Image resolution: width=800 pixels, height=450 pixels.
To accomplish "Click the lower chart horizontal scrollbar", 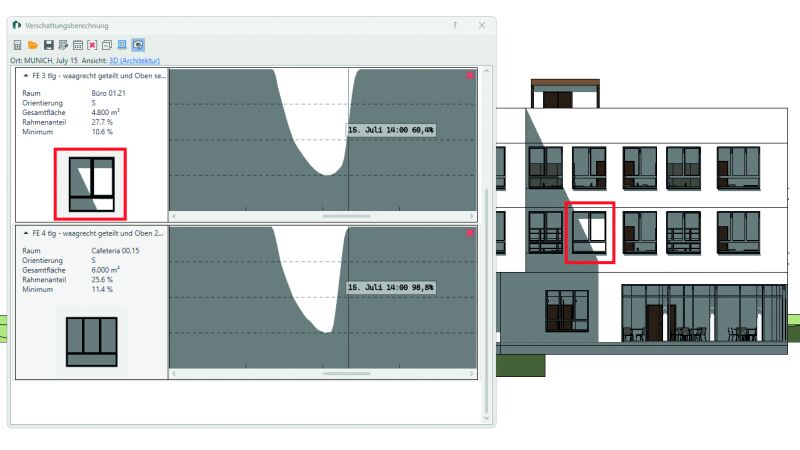I will [346, 374].
